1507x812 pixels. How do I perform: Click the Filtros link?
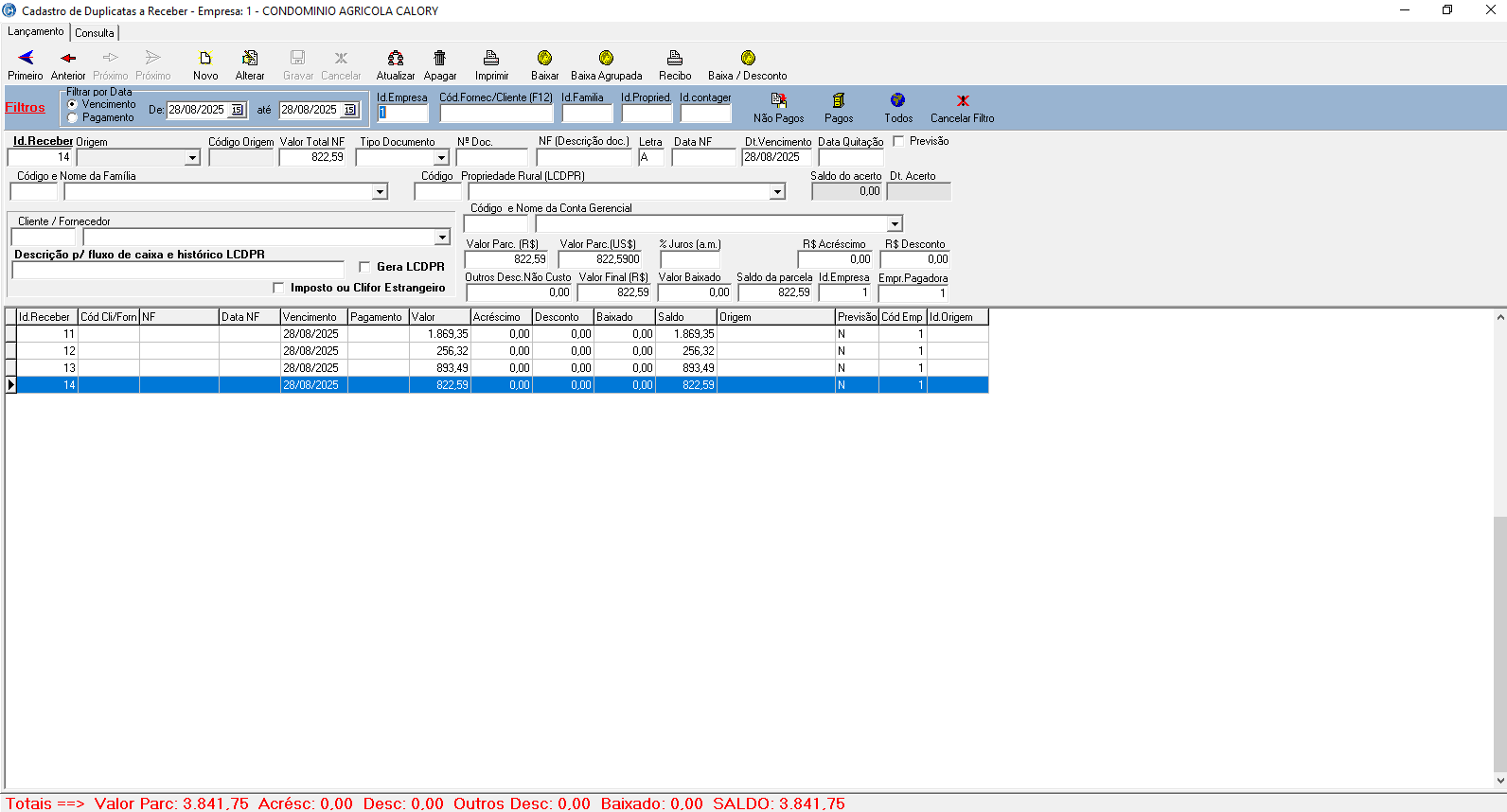tap(26, 108)
